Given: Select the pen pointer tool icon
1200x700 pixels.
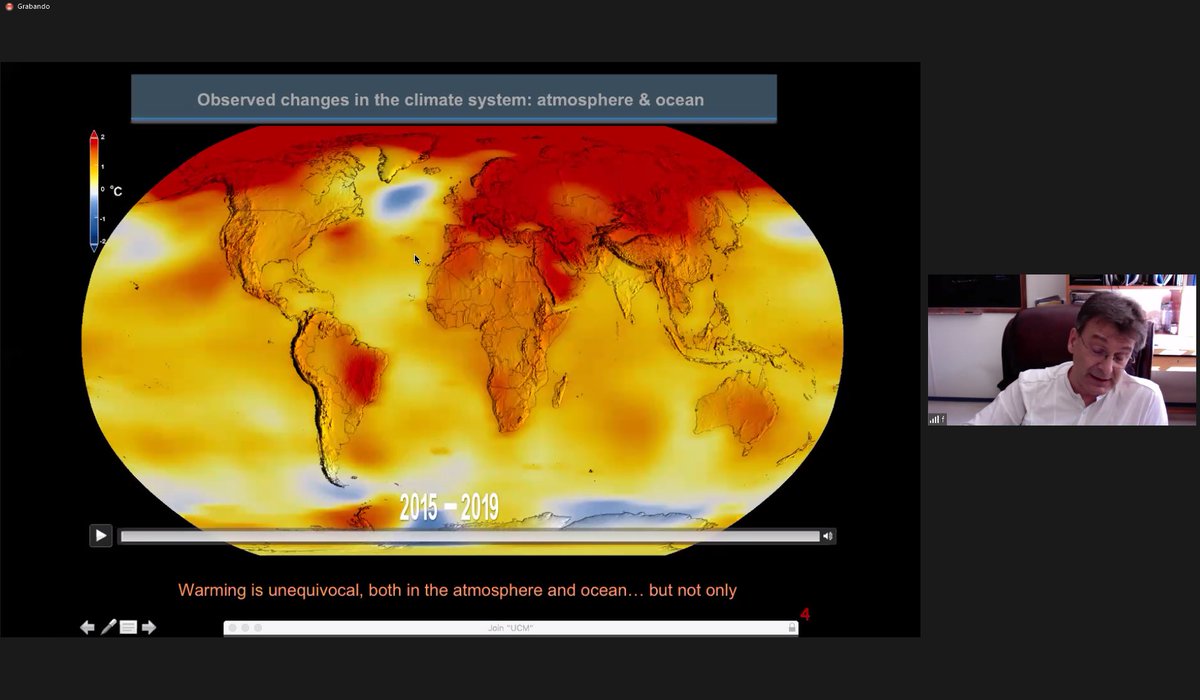Looking at the screenshot, I should click(108, 627).
